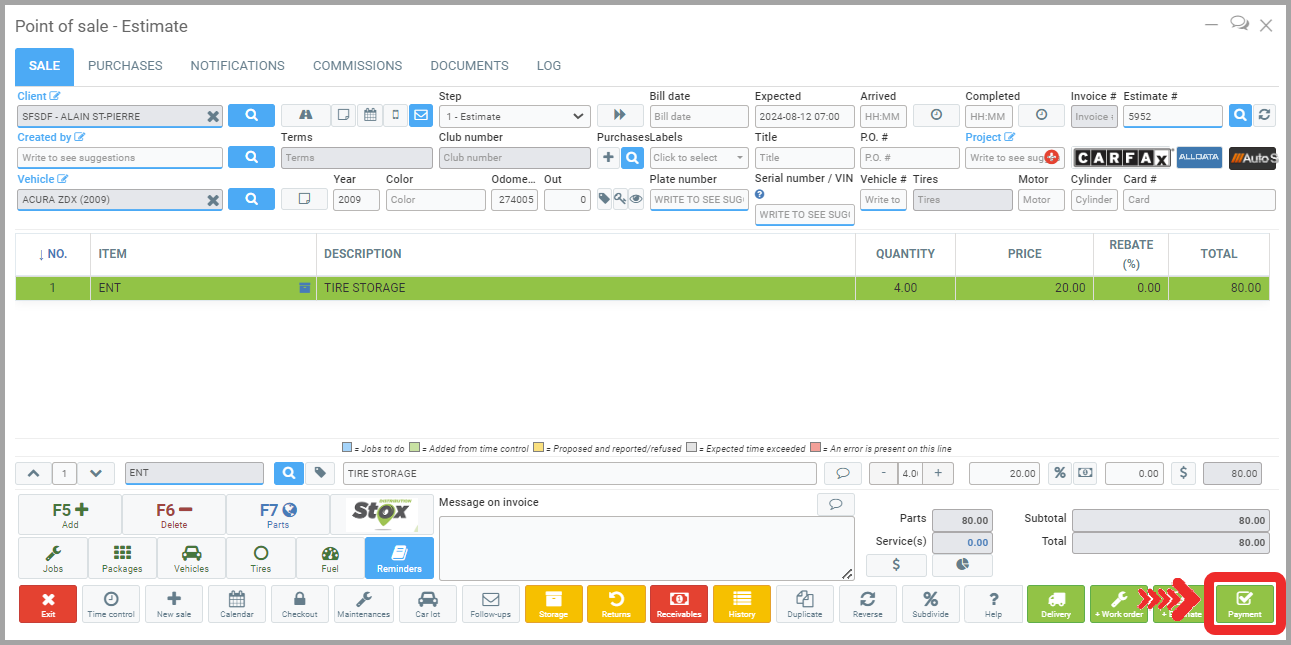Click the green Payment button
Viewport: 1291px width, 645px height.
tap(1244, 604)
